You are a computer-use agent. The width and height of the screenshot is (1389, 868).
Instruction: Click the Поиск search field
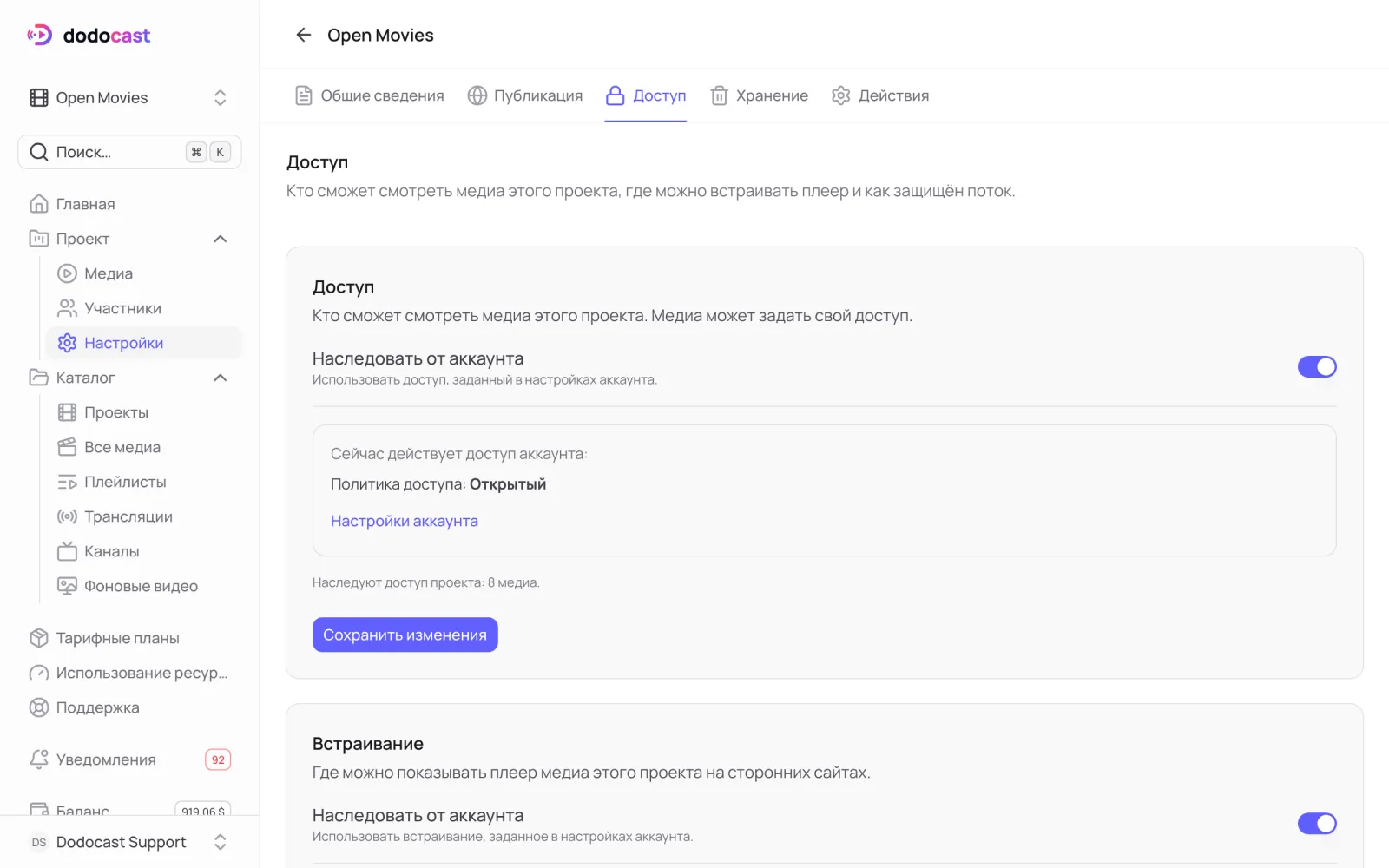(129, 152)
